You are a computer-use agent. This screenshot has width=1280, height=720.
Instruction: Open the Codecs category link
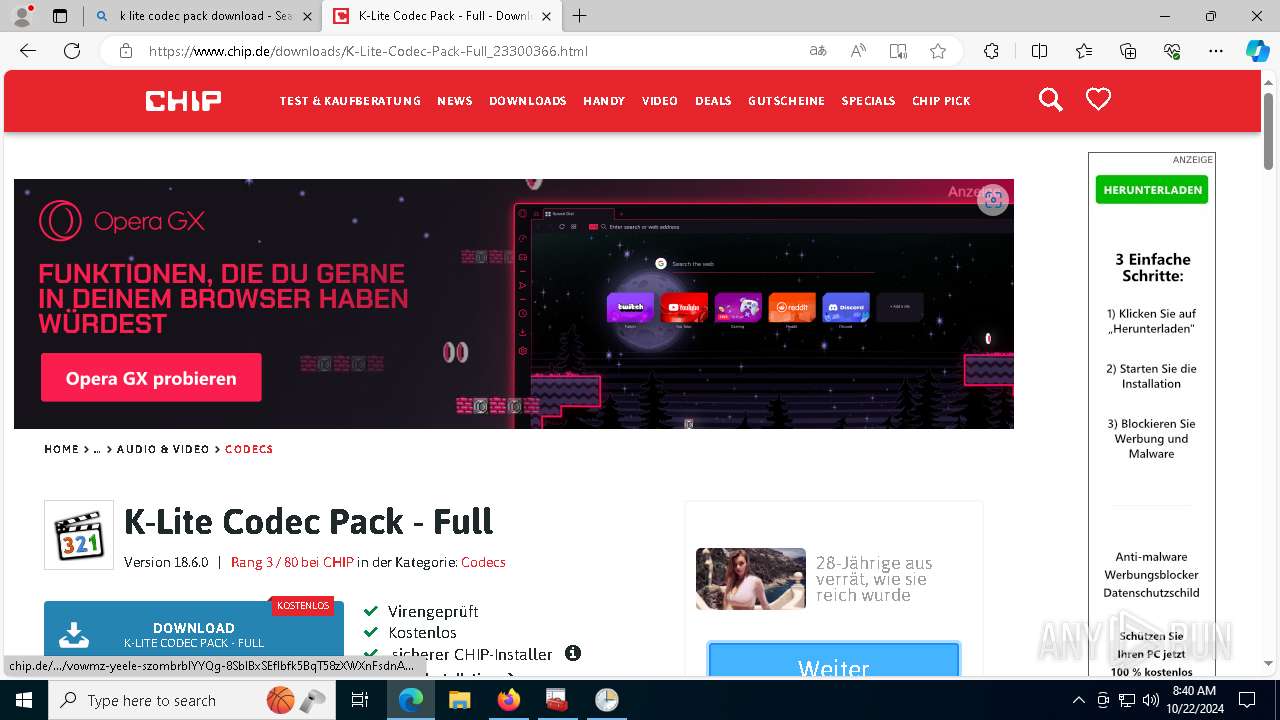(483, 562)
